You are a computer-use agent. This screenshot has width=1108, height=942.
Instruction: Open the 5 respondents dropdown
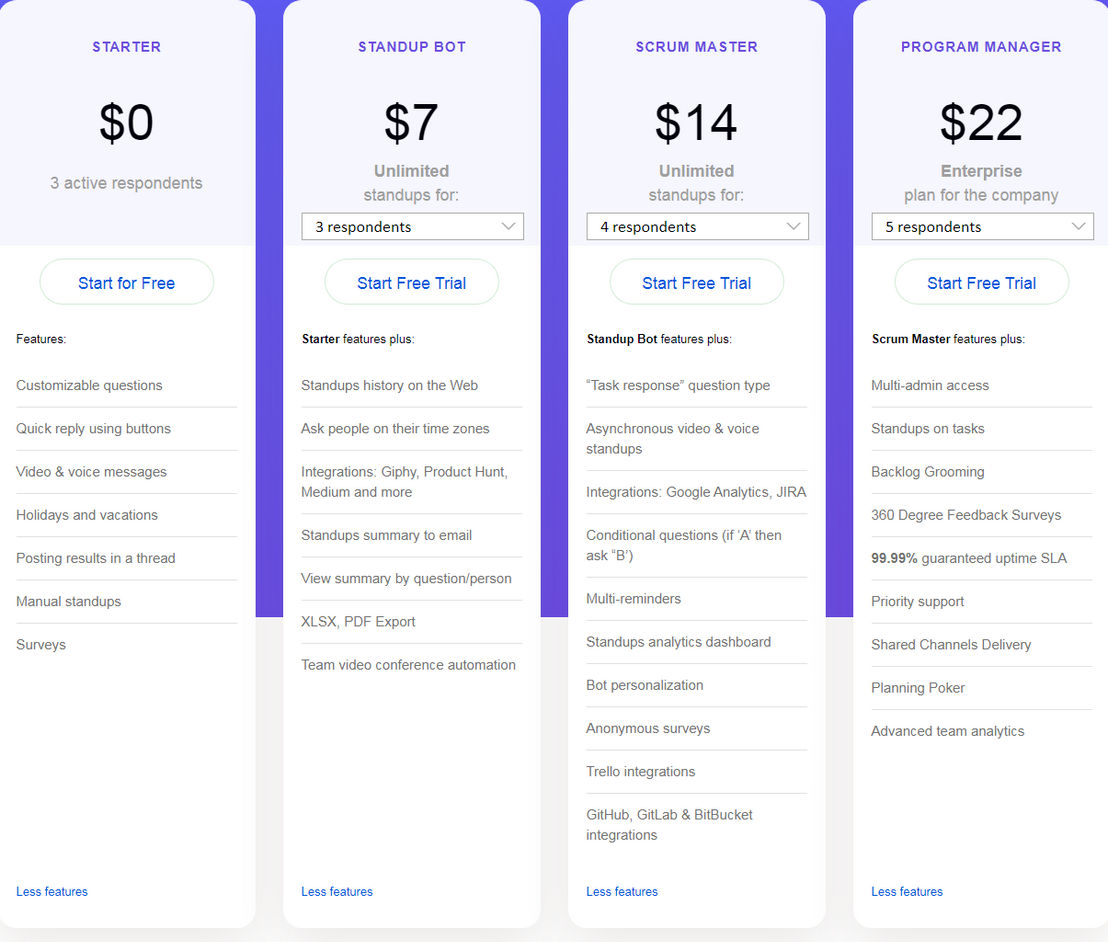click(x=982, y=227)
